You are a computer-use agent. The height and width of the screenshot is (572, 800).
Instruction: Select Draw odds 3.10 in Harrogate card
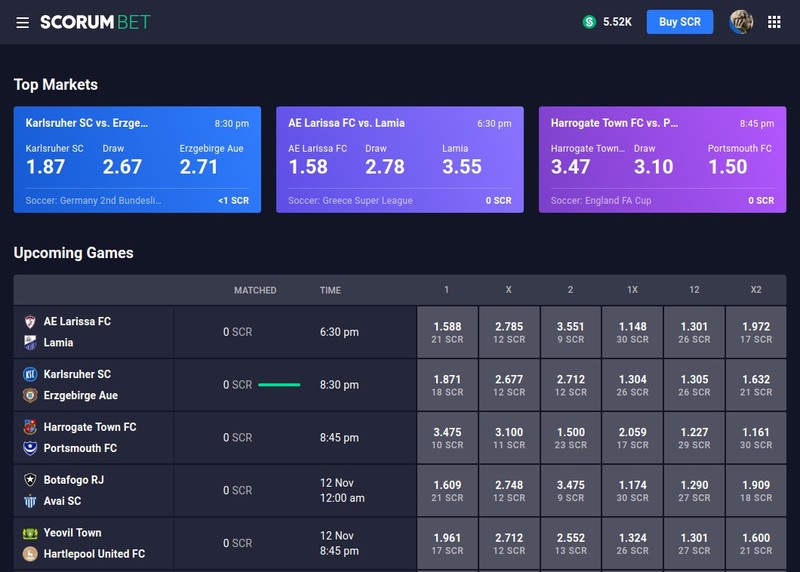[x=654, y=167]
